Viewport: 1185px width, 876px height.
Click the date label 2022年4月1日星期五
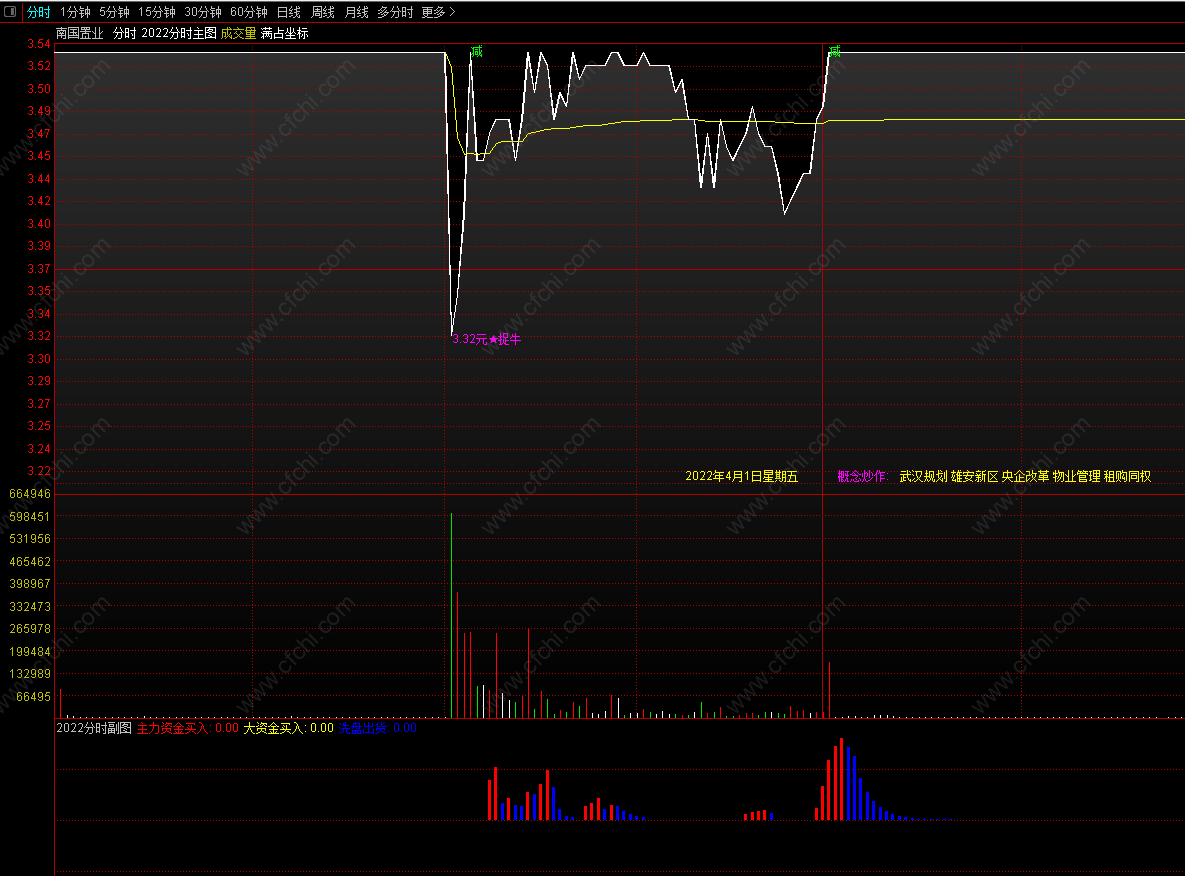741,476
